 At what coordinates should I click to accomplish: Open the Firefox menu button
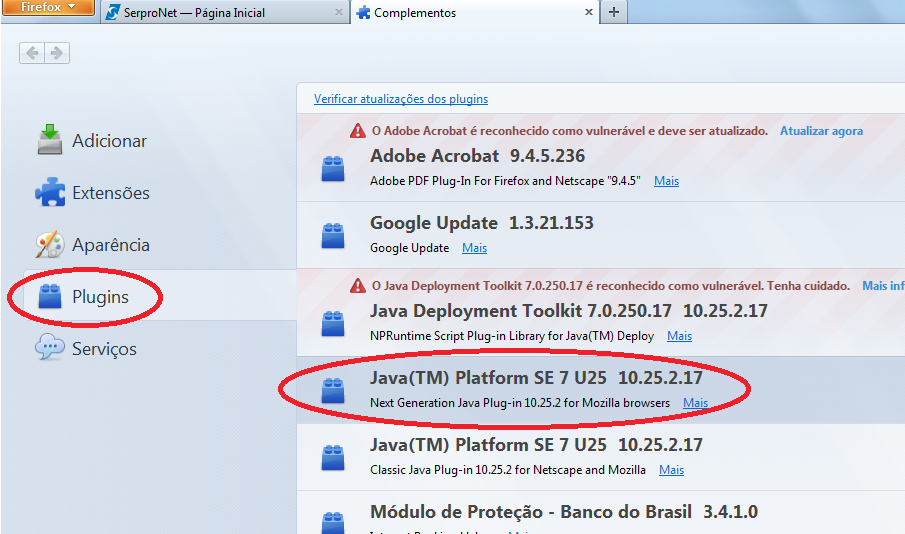[x=47, y=8]
